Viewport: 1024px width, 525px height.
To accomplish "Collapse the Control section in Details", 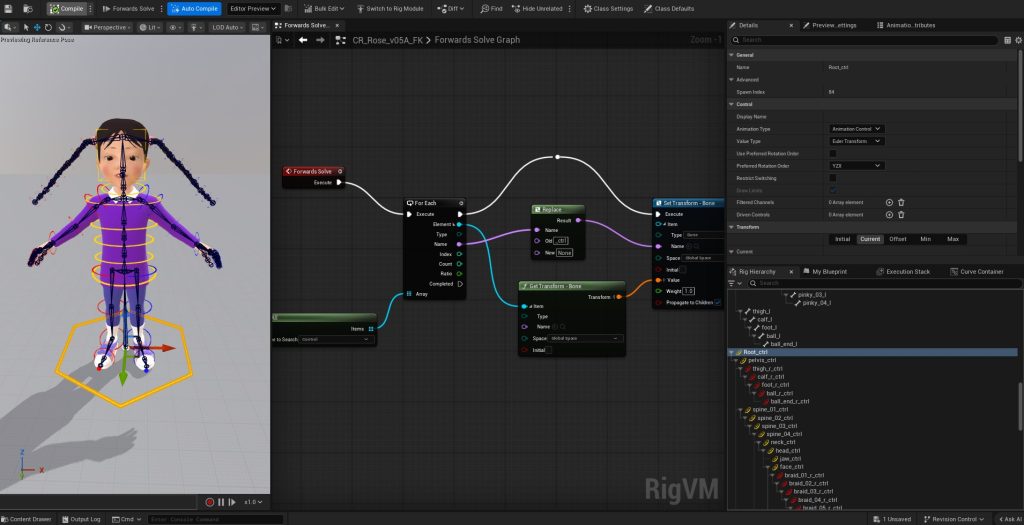I will tap(733, 104).
